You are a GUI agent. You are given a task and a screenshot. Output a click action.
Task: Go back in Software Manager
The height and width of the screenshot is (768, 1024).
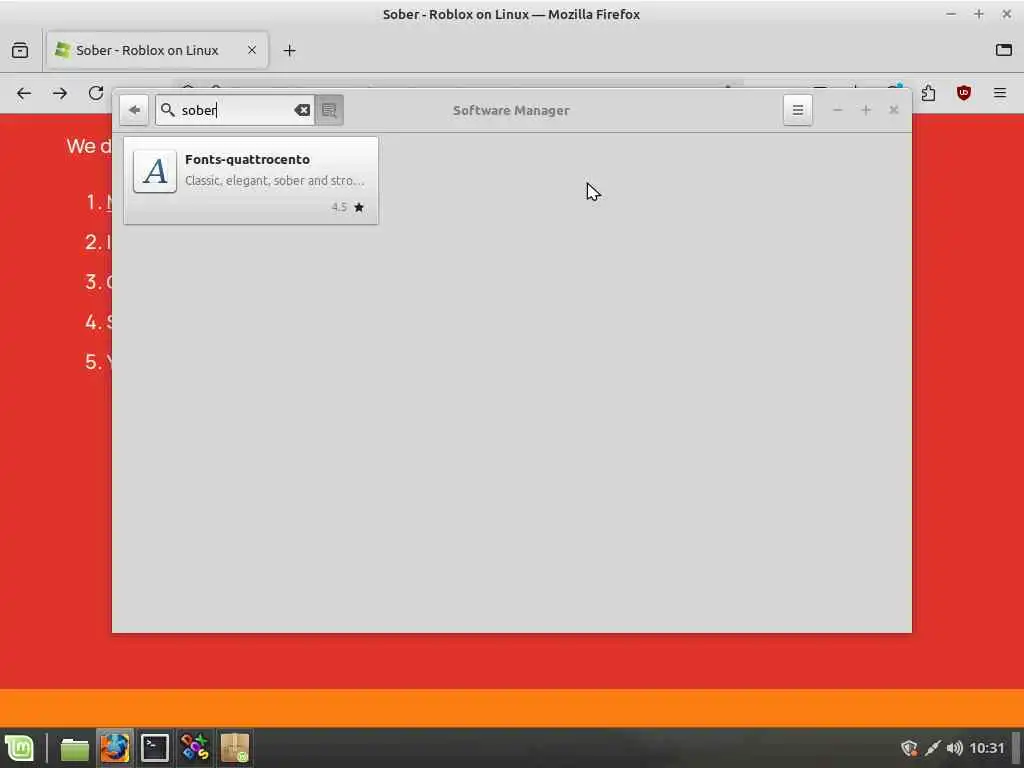(134, 110)
